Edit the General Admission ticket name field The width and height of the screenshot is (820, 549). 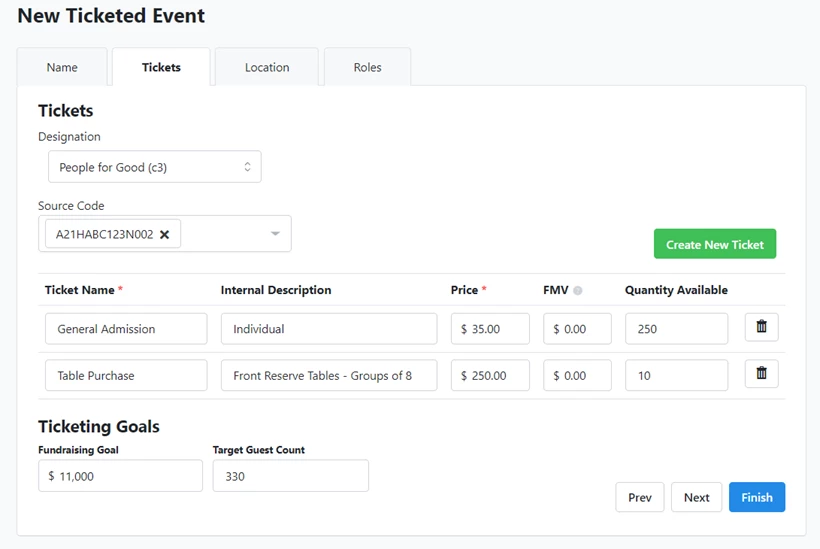pos(126,329)
